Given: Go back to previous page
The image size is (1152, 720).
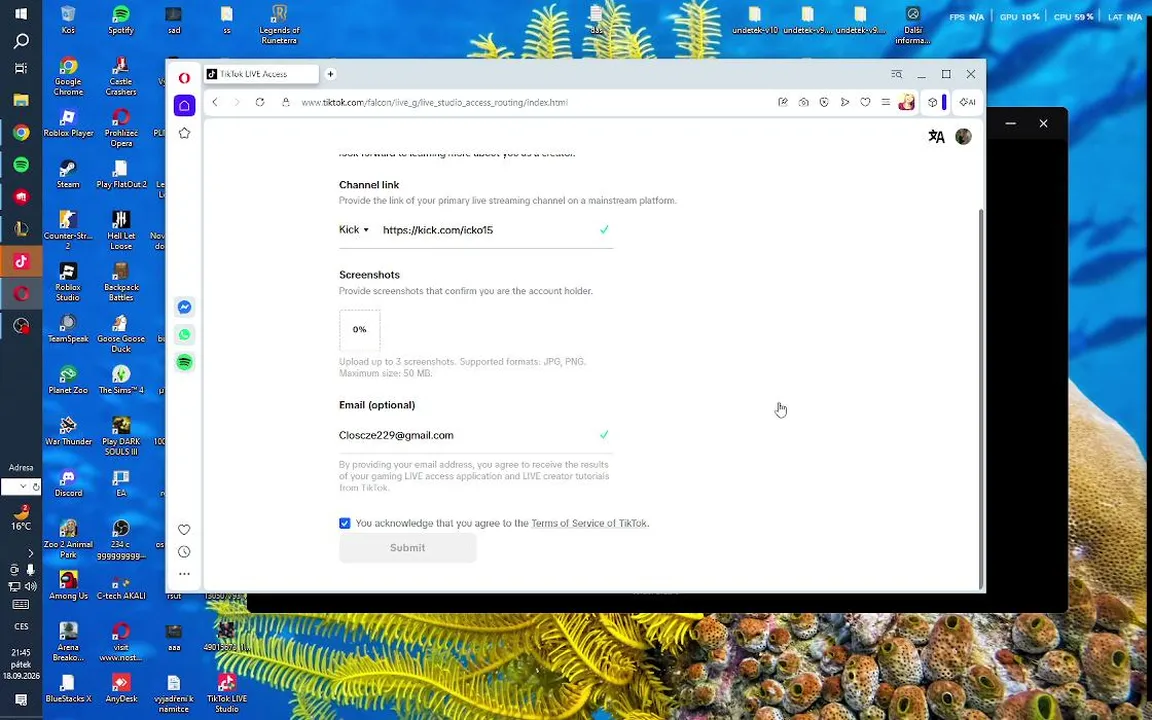Looking at the screenshot, I should (x=215, y=102).
